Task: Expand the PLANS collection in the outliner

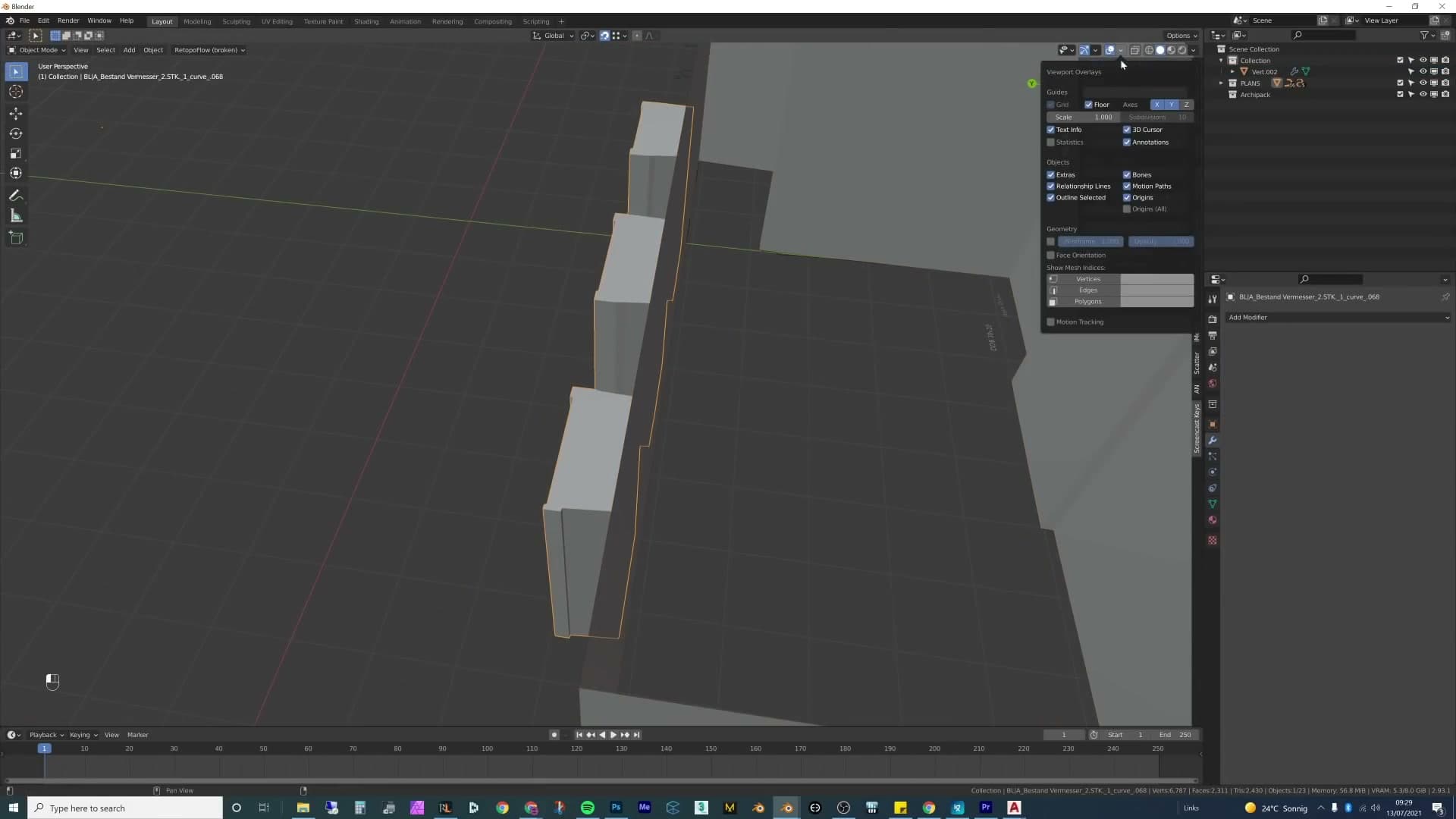Action: coord(1221,83)
